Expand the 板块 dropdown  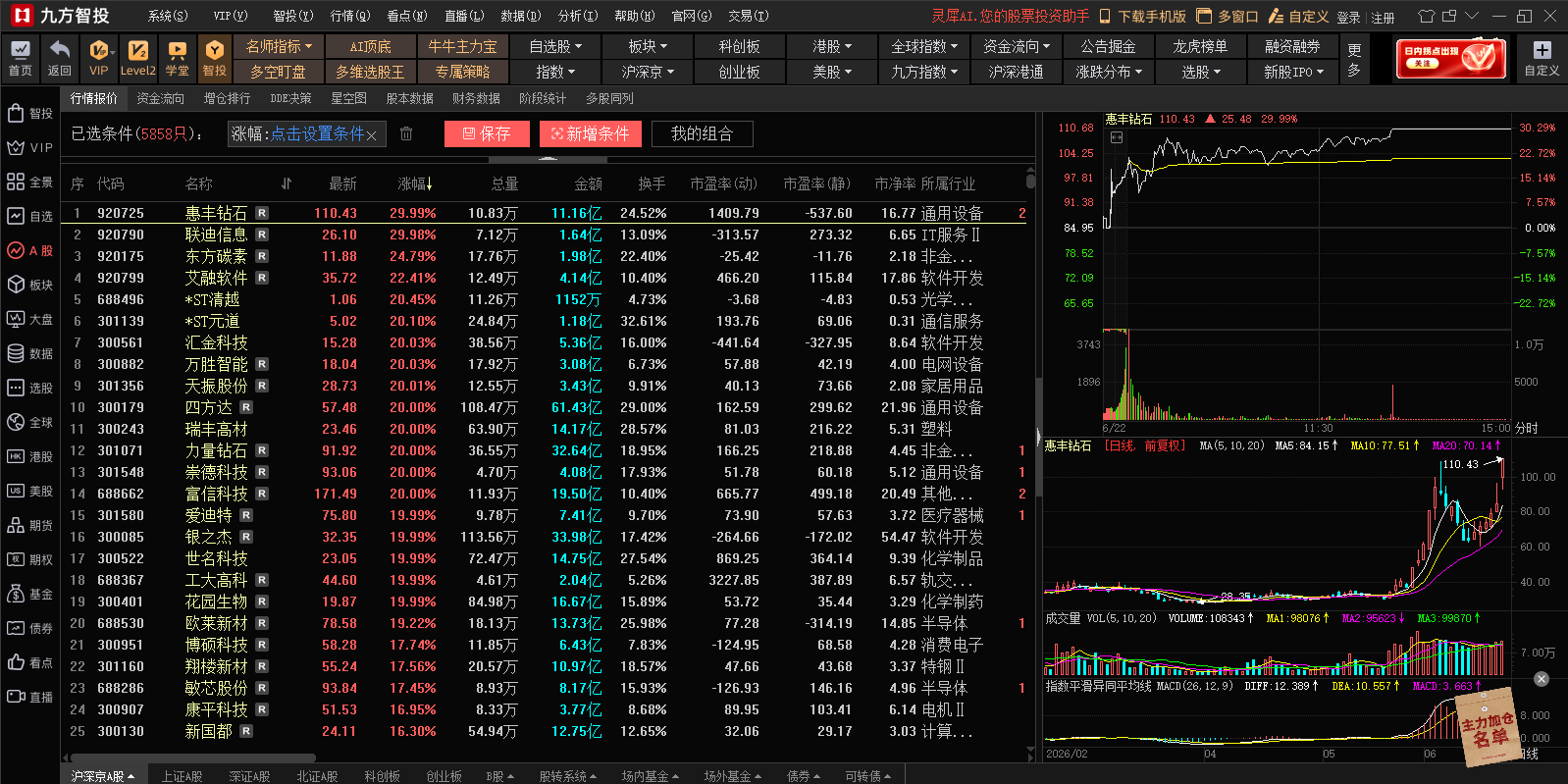(x=648, y=46)
